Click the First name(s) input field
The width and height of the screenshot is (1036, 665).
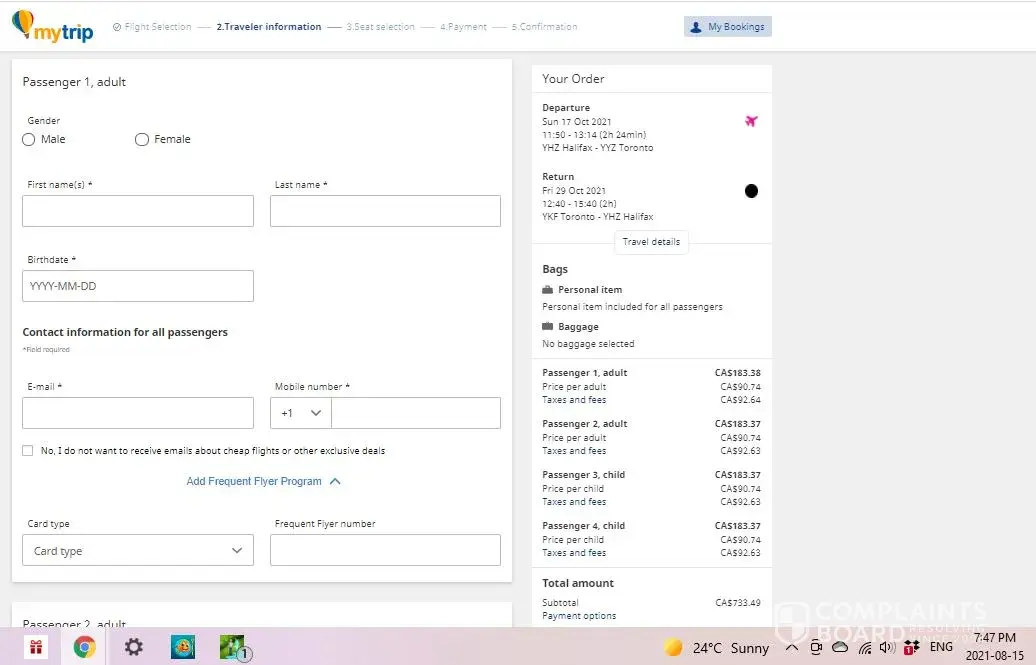point(138,211)
